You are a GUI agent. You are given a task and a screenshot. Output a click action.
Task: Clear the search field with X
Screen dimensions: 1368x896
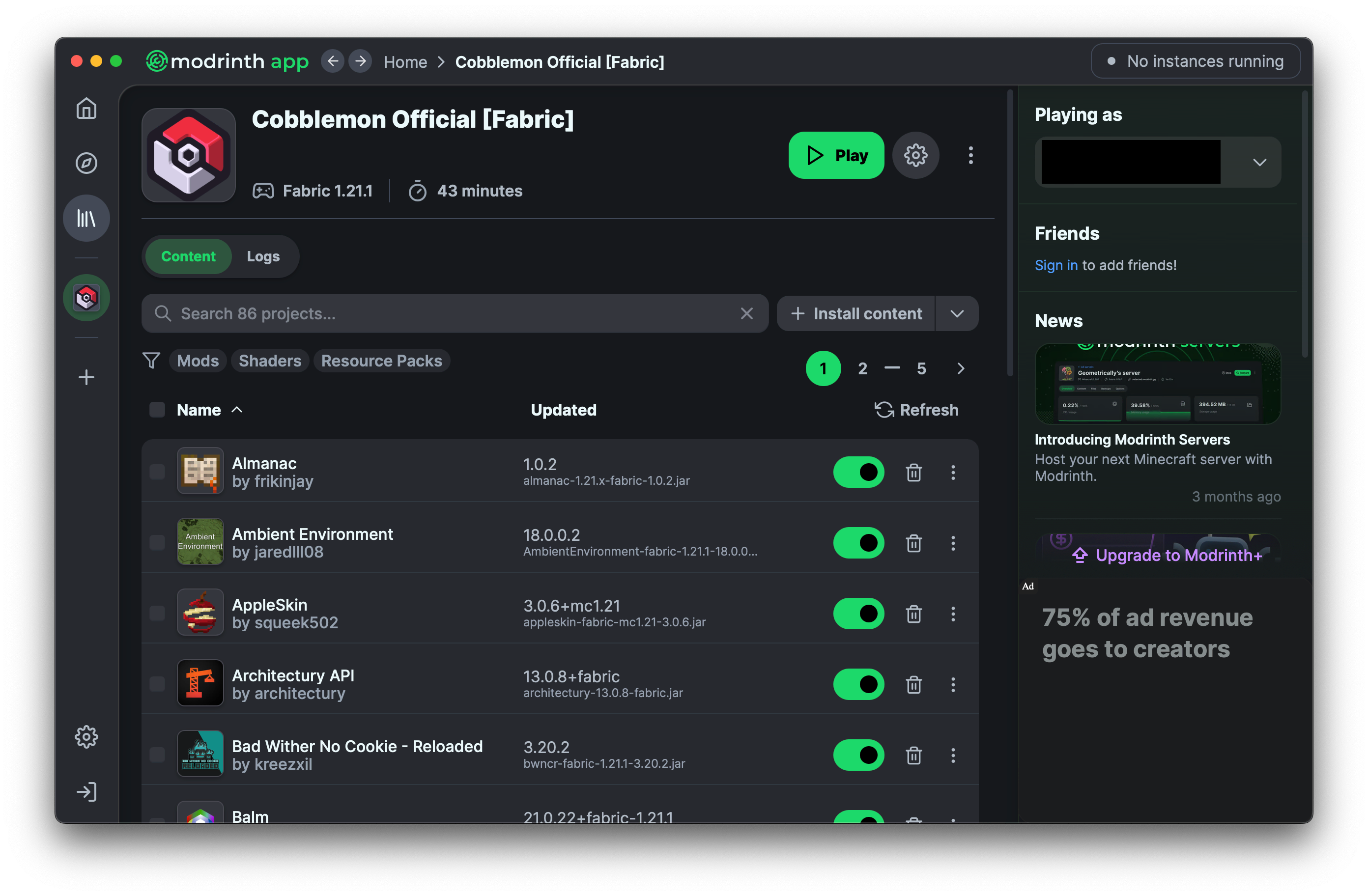coord(747,313)
